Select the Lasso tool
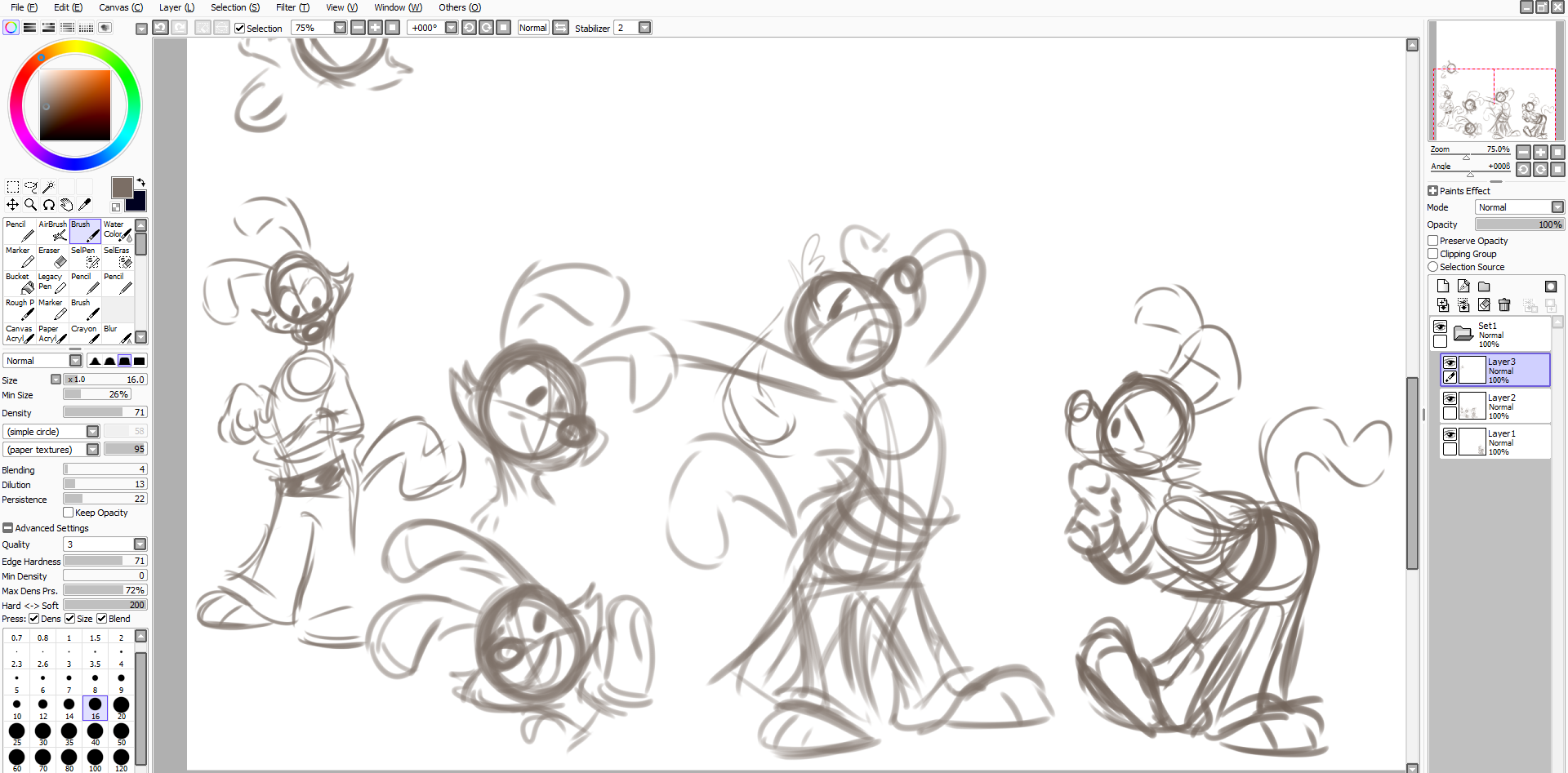 click(x=31, y=187)
